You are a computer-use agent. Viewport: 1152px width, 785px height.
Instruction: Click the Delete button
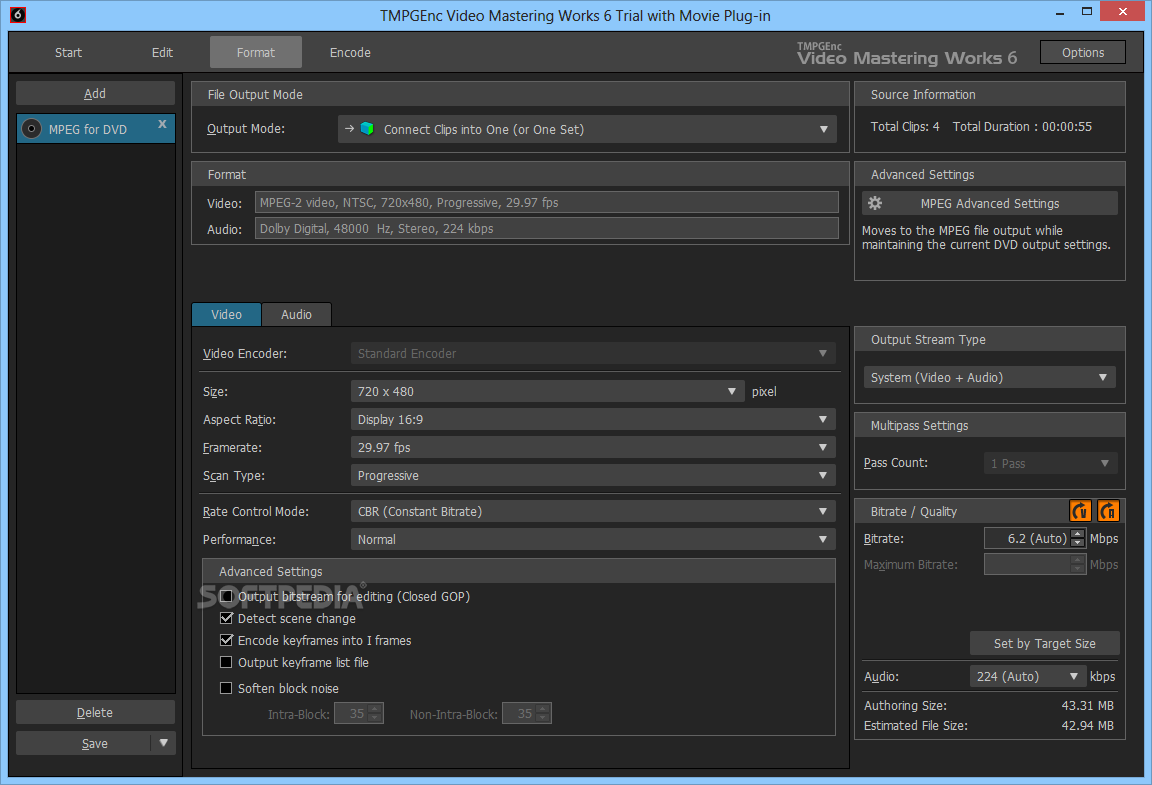click(x=95, y=712)
